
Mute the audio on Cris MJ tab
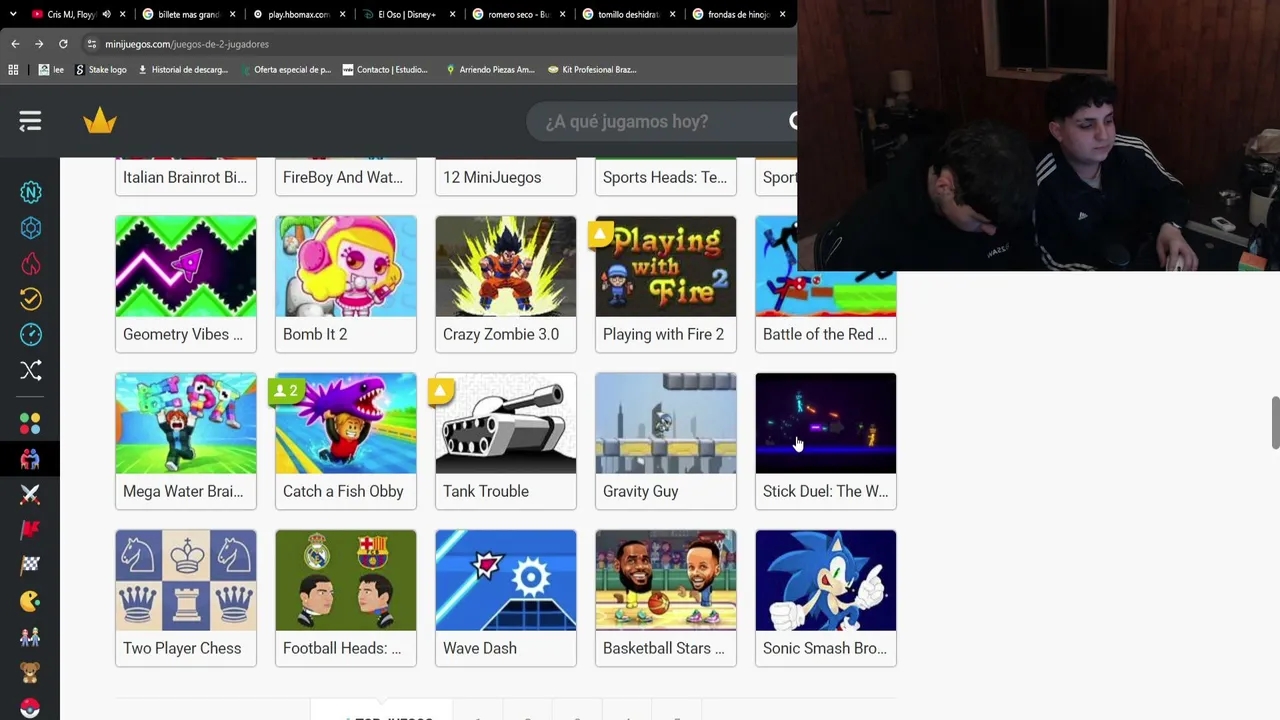(x=106, y=14)
